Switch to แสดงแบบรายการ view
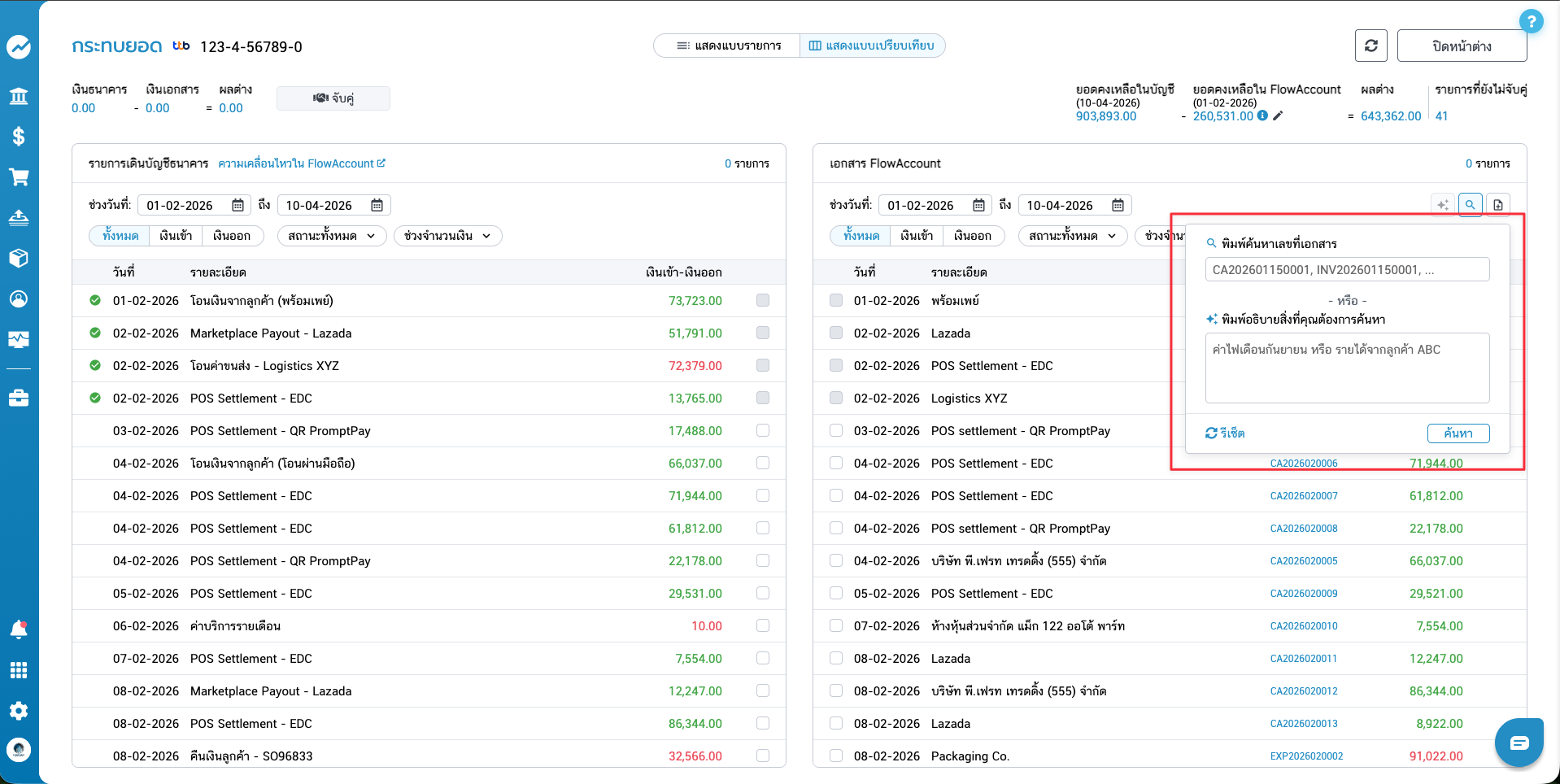The height and width of the screenshot is (784, 1560). [728, 46]
